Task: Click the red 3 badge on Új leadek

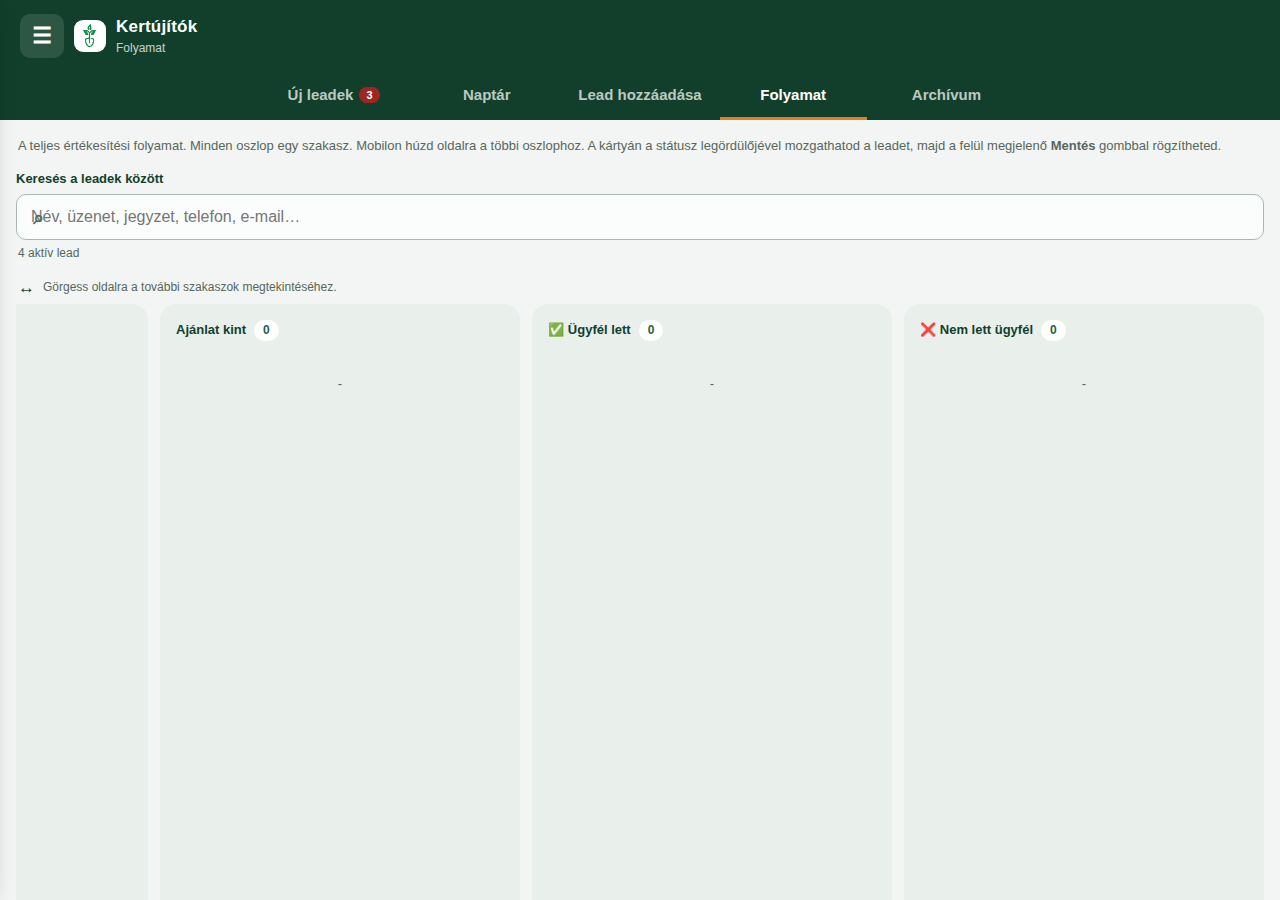Action: (x=369, y=95)
